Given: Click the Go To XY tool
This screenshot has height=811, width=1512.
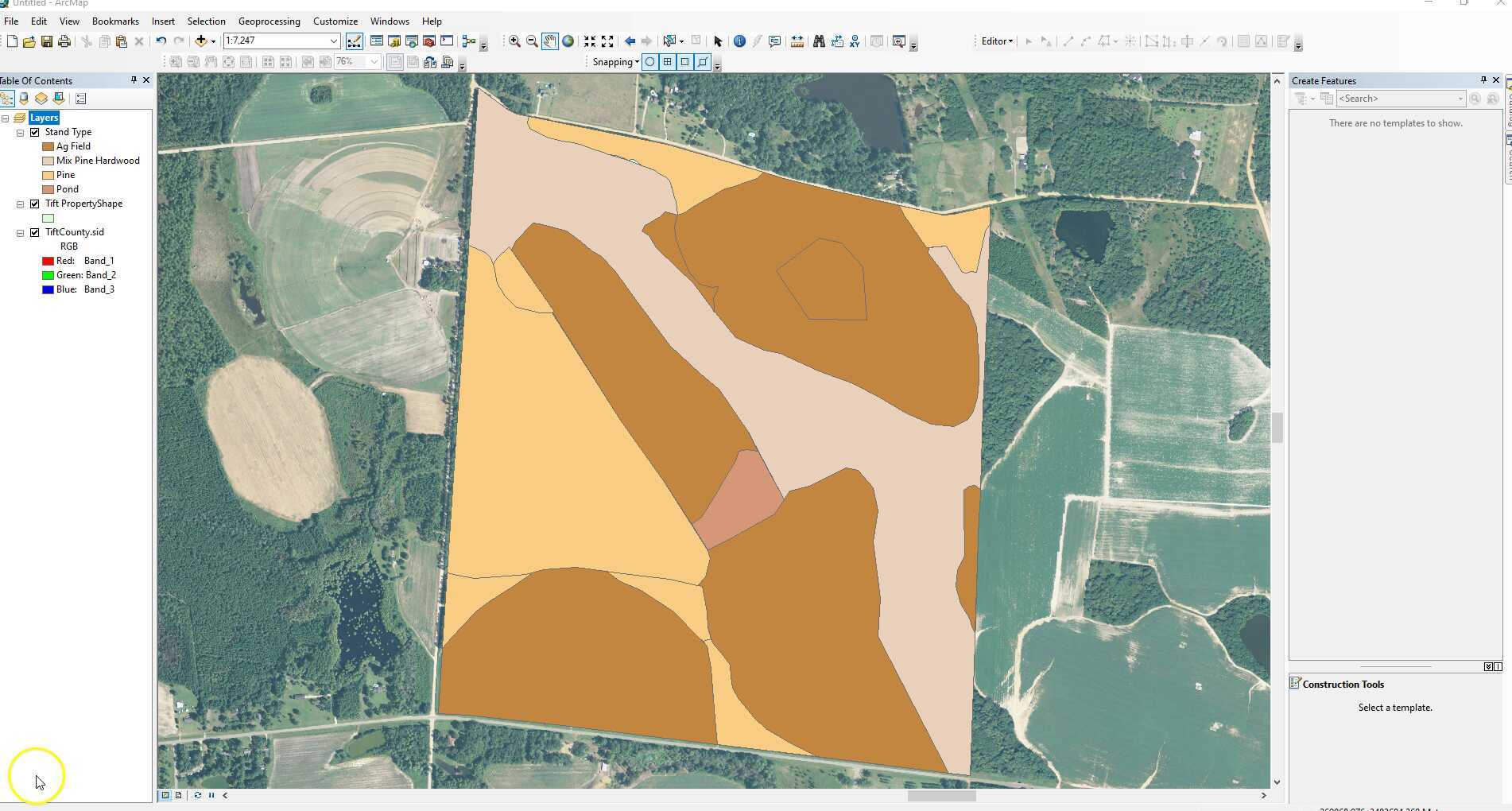Looking at the screenshot, I should click(854, 41).
